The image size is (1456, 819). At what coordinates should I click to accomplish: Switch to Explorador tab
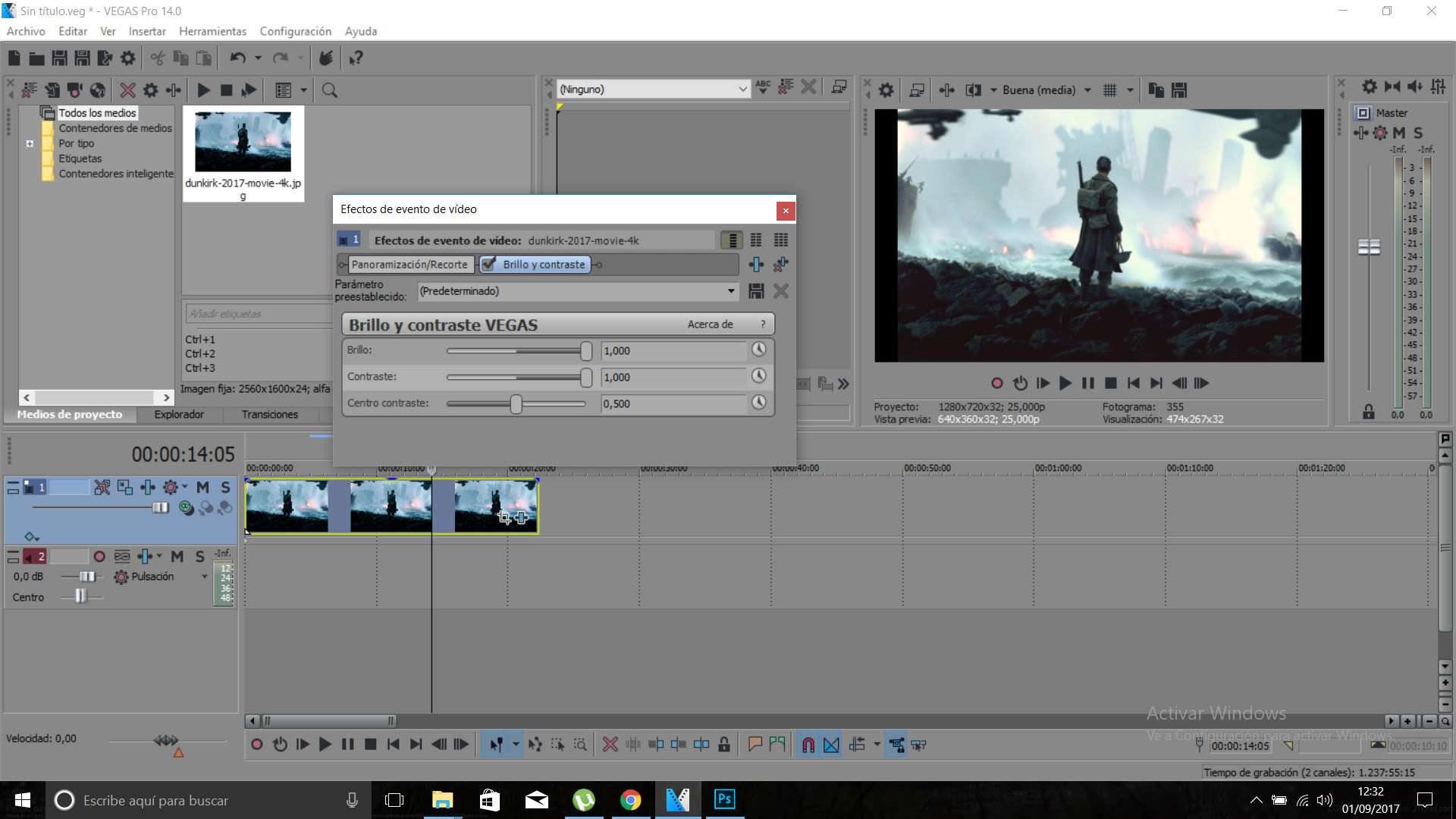179,414
